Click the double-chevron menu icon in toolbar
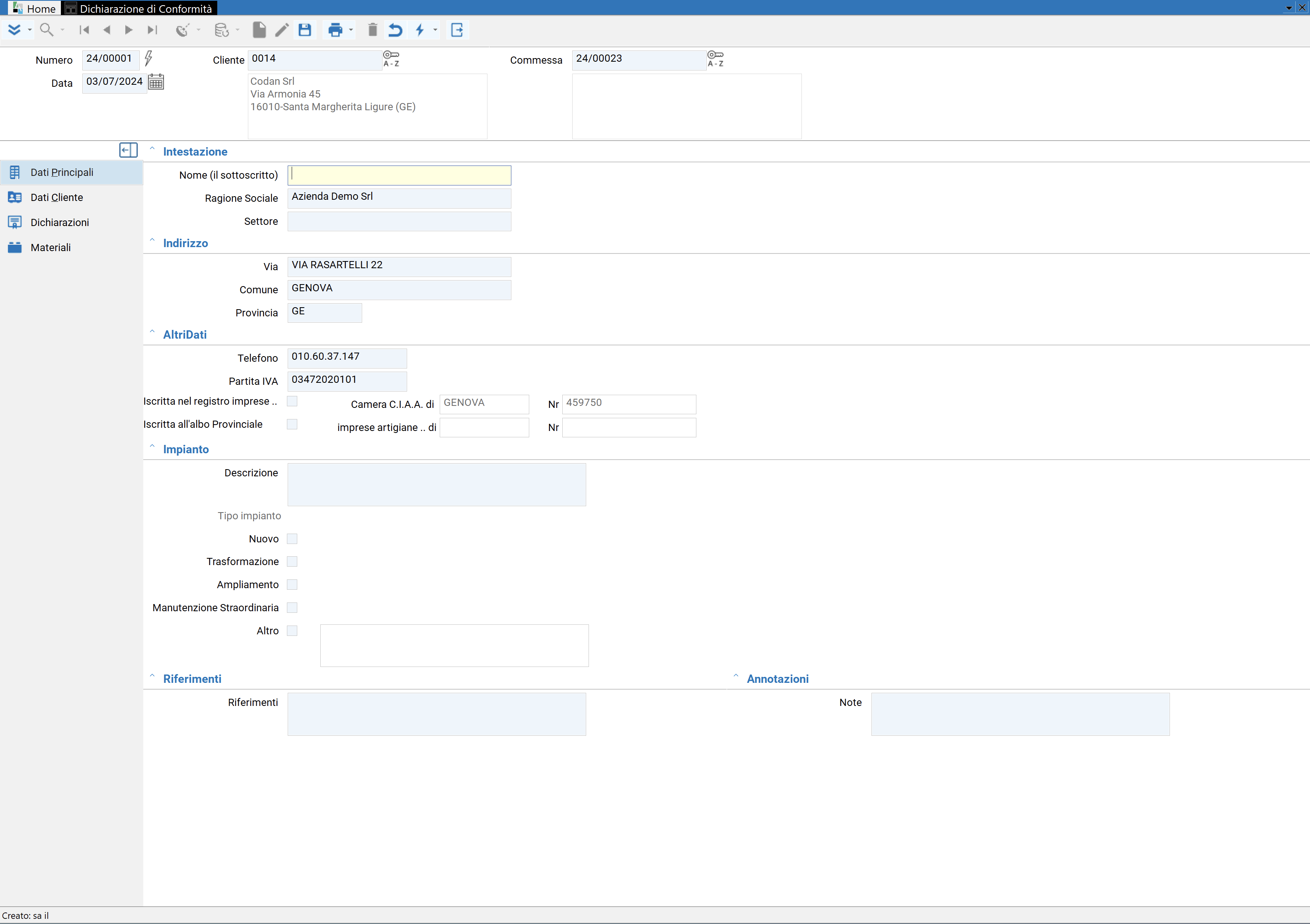This screenshot has width=1310, height=924. [x=14, y=30]
